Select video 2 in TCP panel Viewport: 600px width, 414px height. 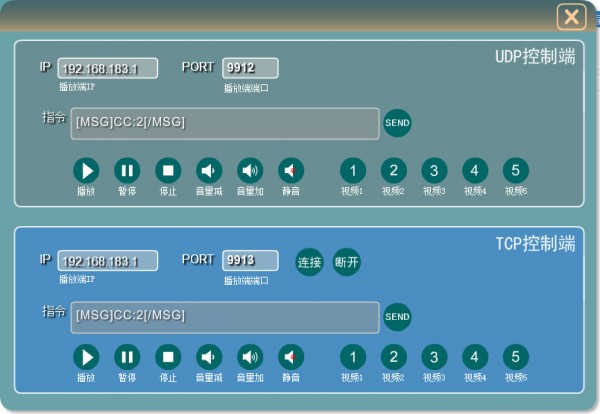click(x=393, y=357)
